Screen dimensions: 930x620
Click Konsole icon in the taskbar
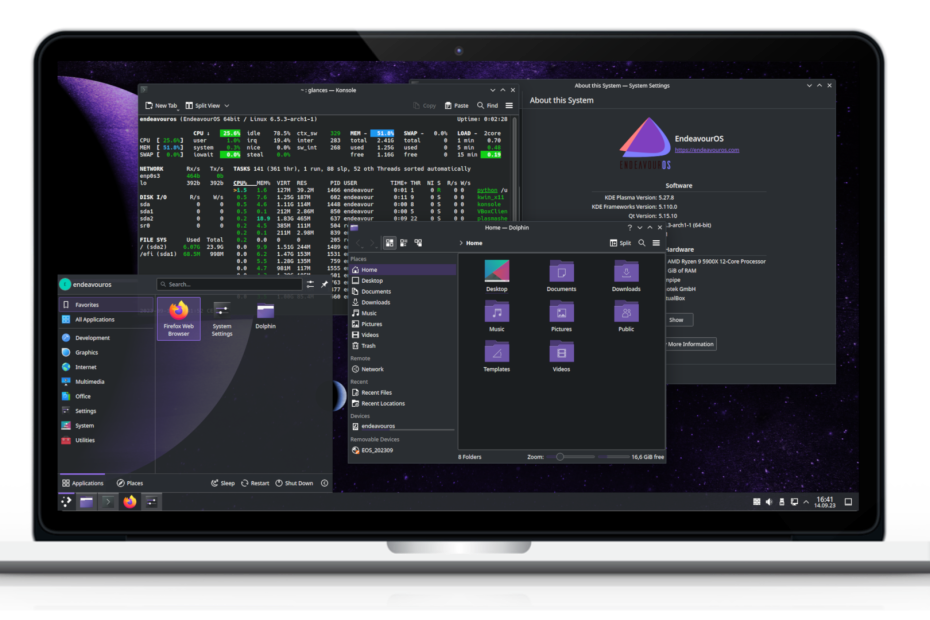pos(108,502)
